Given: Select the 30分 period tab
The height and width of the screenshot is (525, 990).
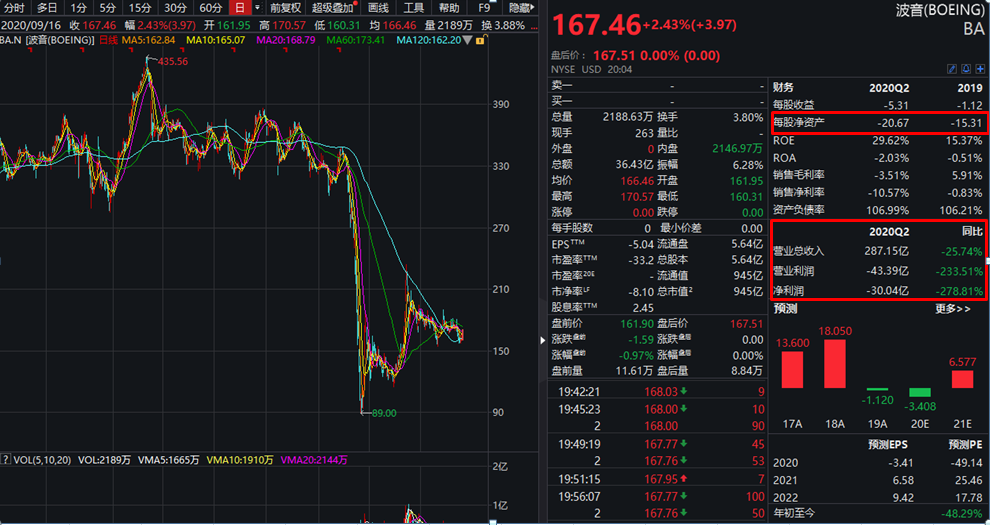Looking at the screenshot, I should tap(175, 8).
